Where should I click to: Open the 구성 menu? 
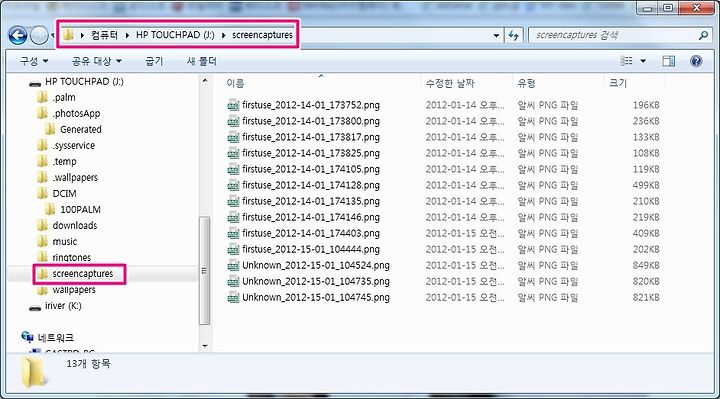(x=34, y=61)
